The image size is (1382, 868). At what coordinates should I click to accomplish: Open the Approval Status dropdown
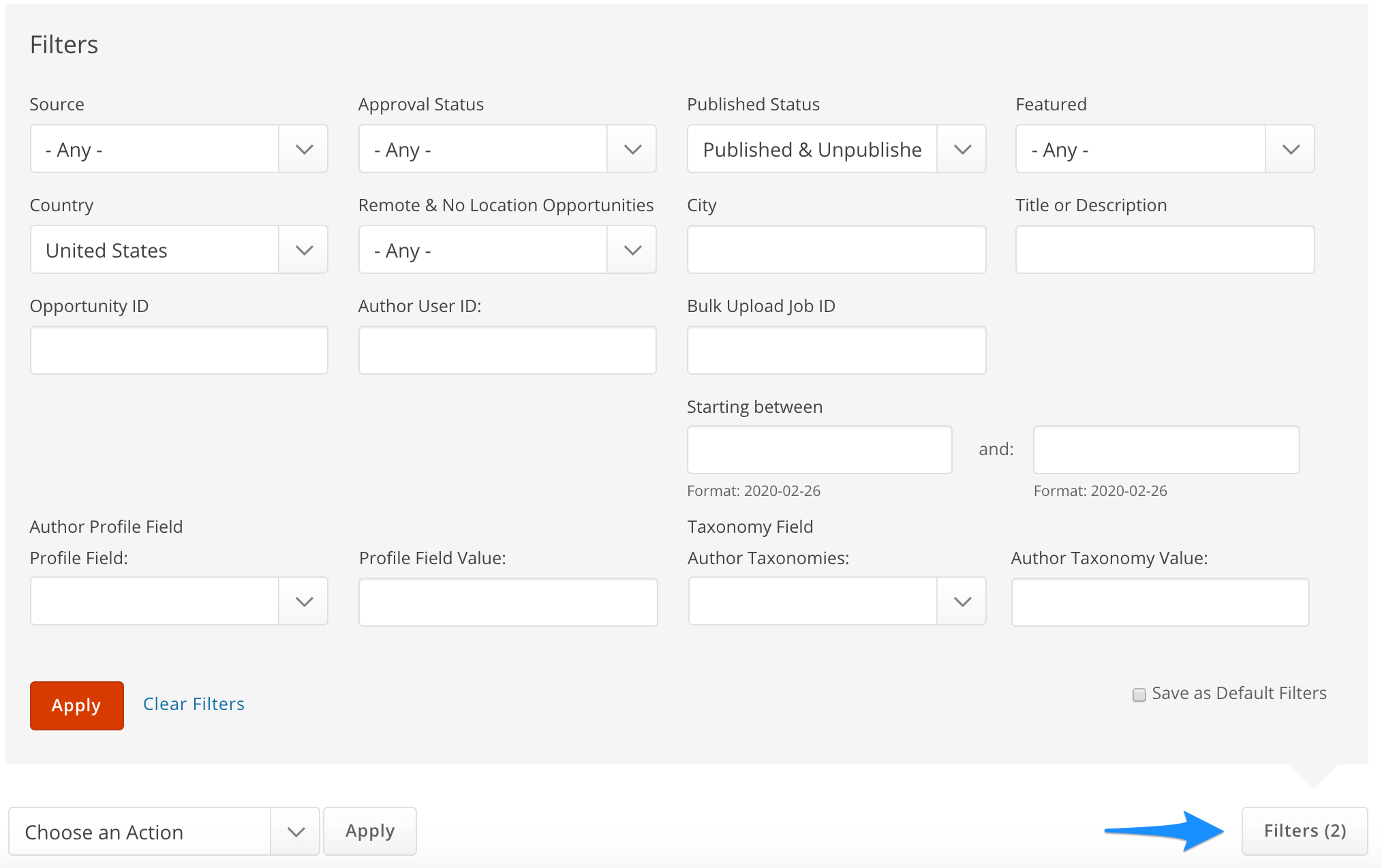coord(507,149)
